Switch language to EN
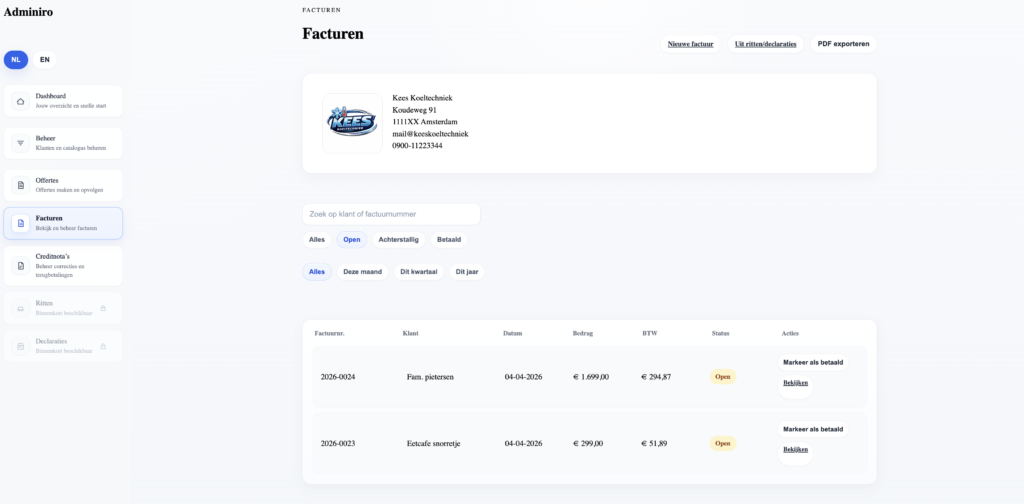Image resolution: width=1024 pixels, height=504 pixels. click(45, 60)
